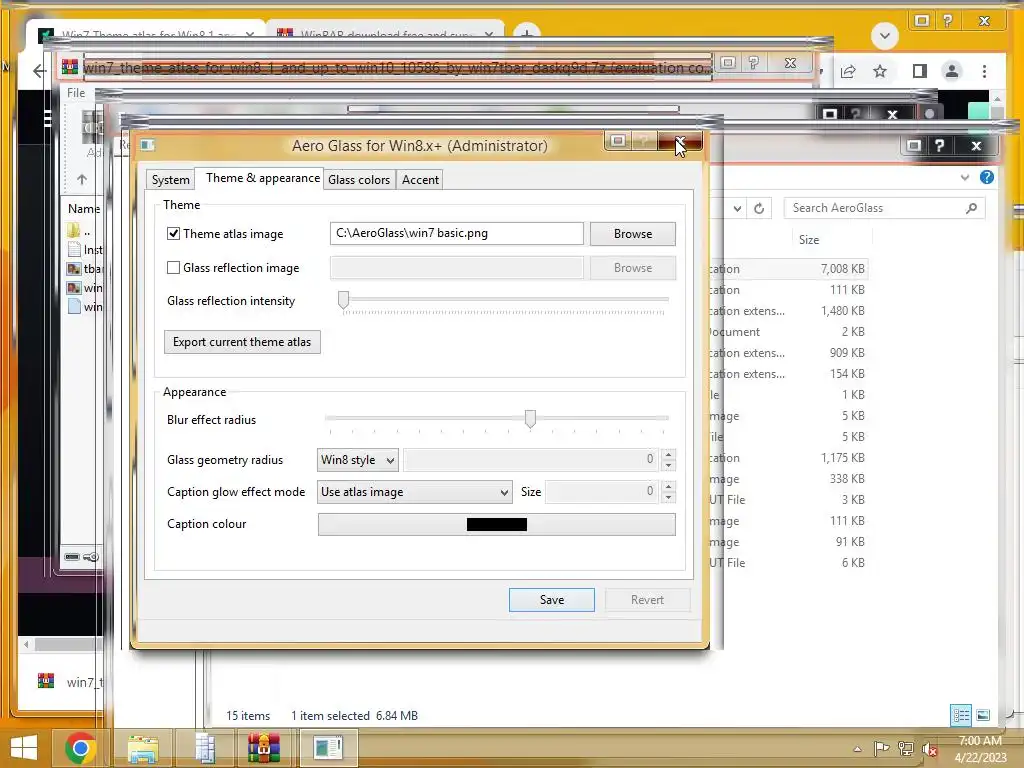Bookmark this page with the star icon
Viewport: 1024px width, 768px height.
pyautogui.click(x=880, y=71)
